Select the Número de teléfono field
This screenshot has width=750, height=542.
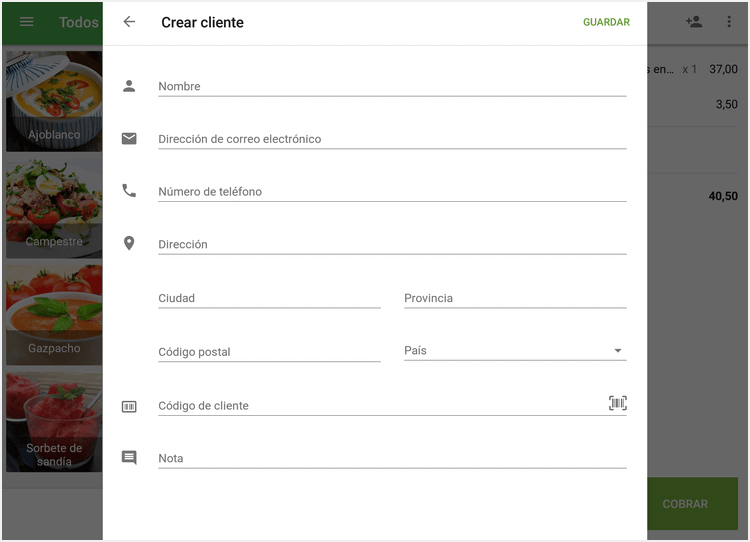point(392,191)
